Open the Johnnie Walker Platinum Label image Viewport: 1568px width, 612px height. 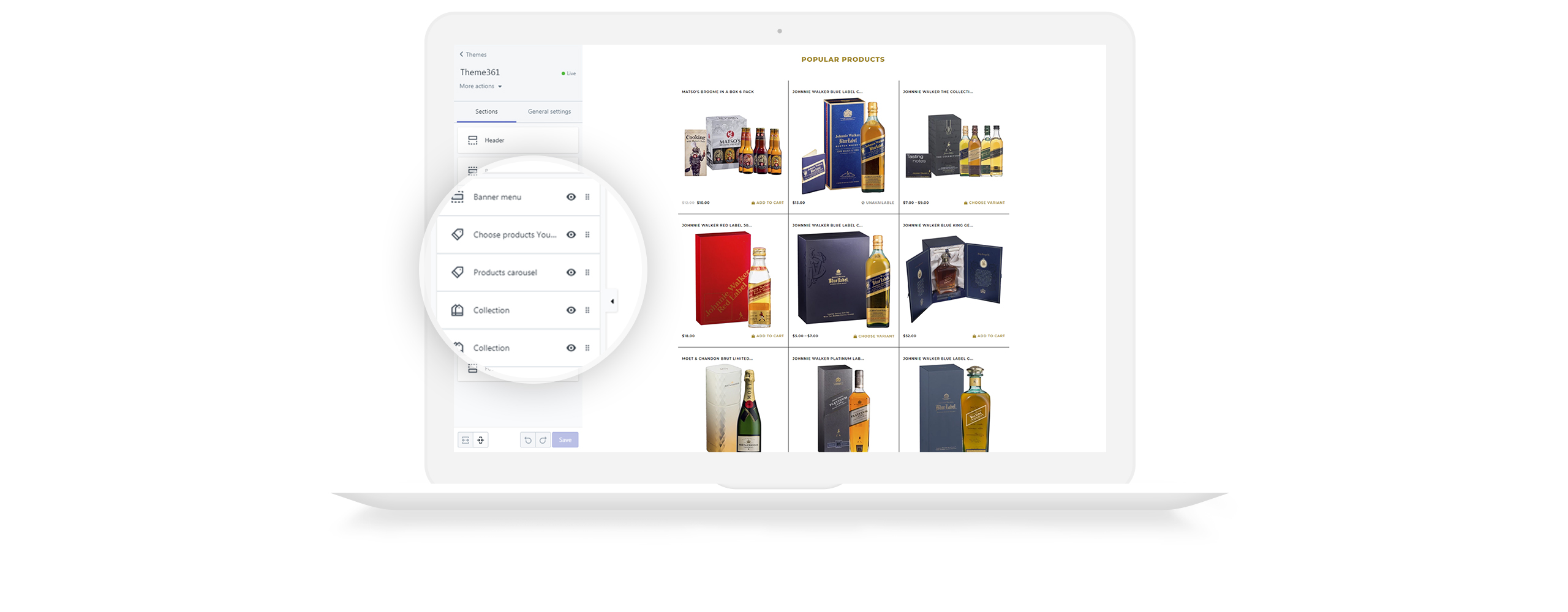(843, 409)
